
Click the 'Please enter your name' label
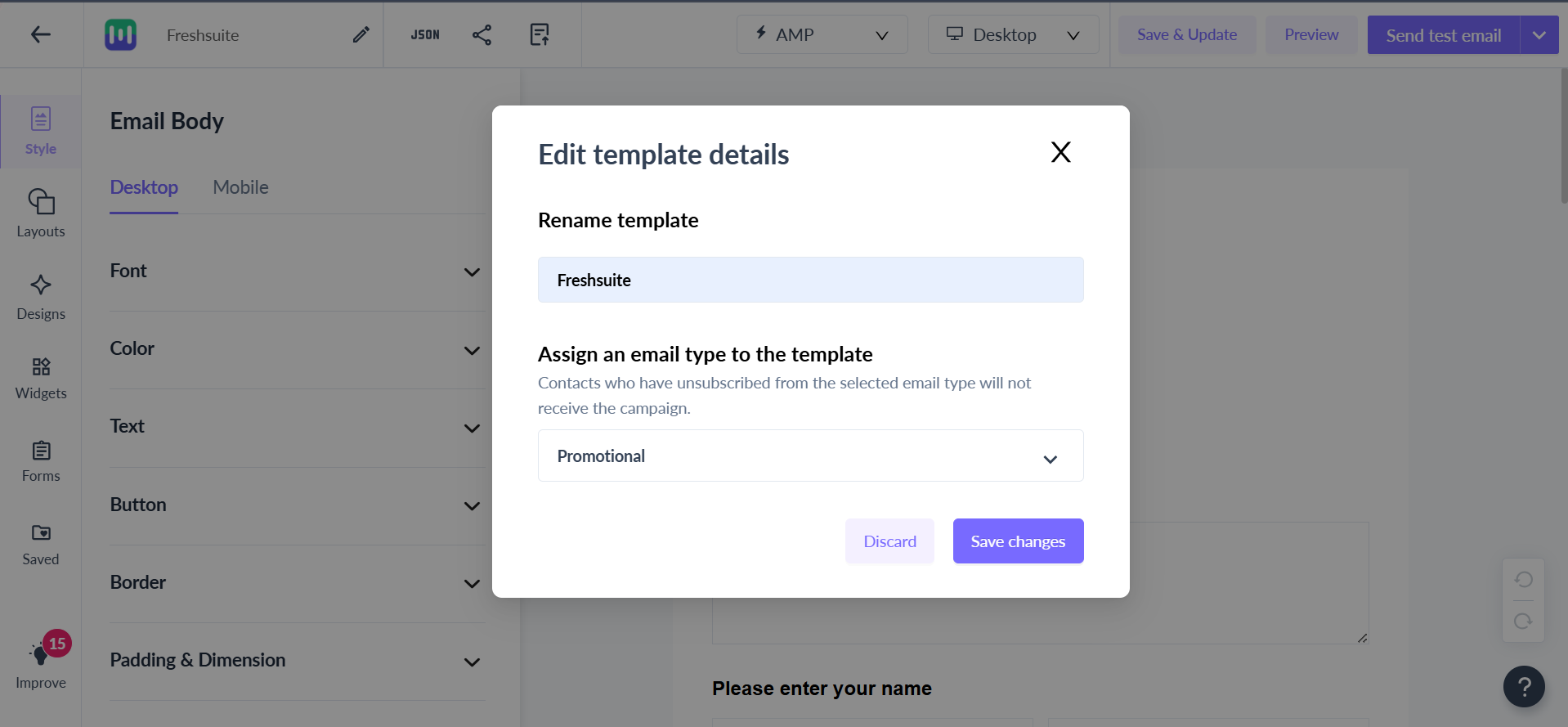click(x=822, y=689)
